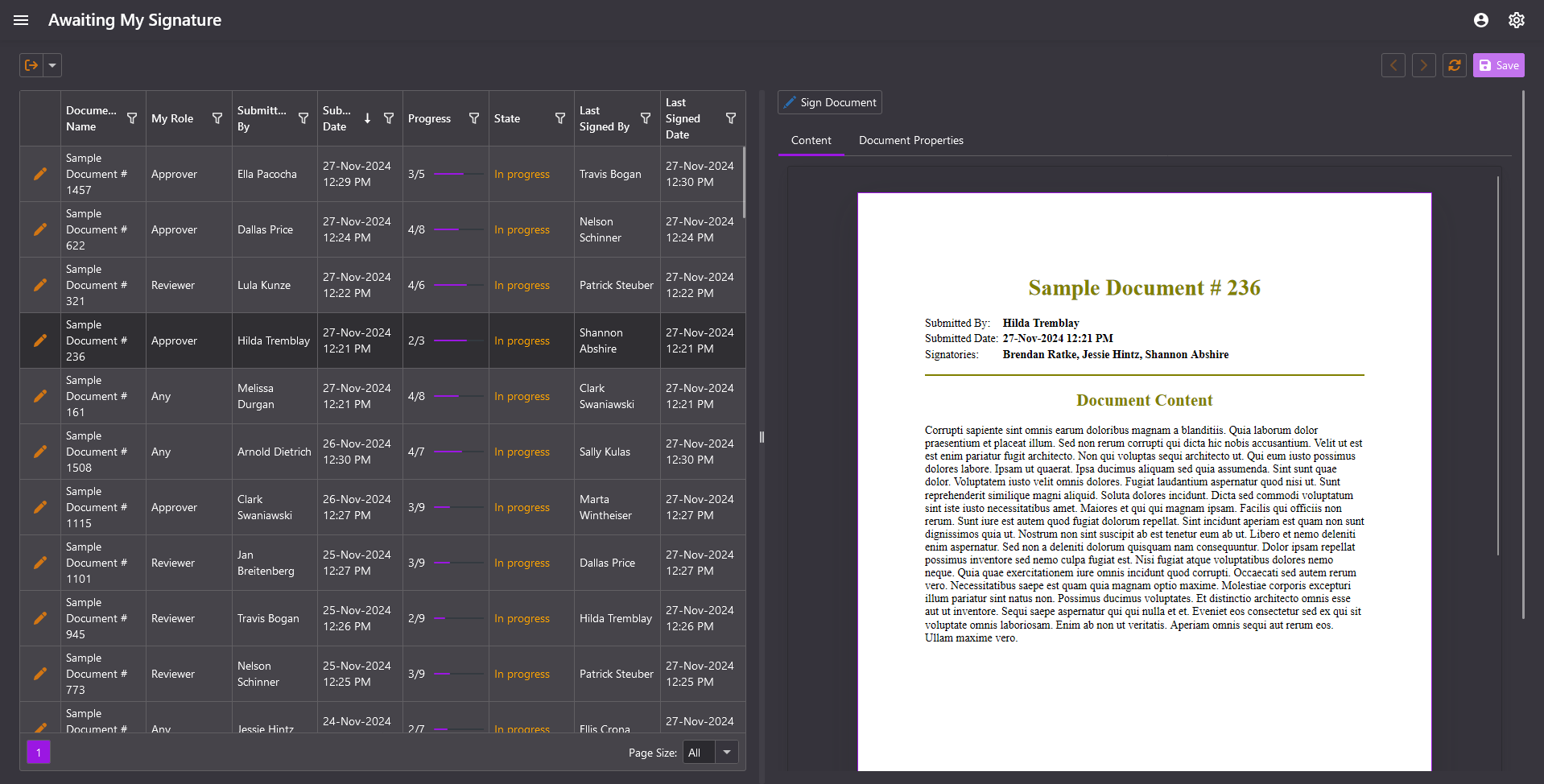Viewport: 1544px width, 784px height.
Task: Click the refresh icon in toolbar
Action: pyautogui.click(x=1454, y=65)
